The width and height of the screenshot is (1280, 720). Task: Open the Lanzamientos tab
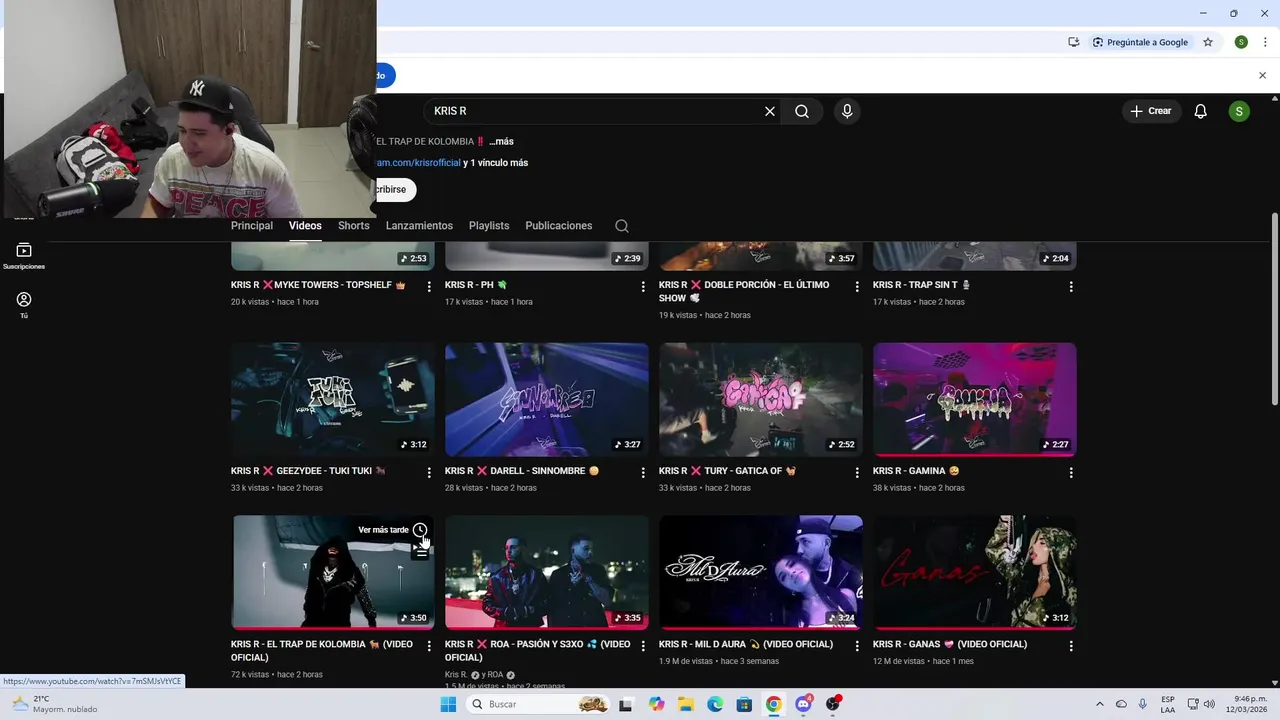419,226
